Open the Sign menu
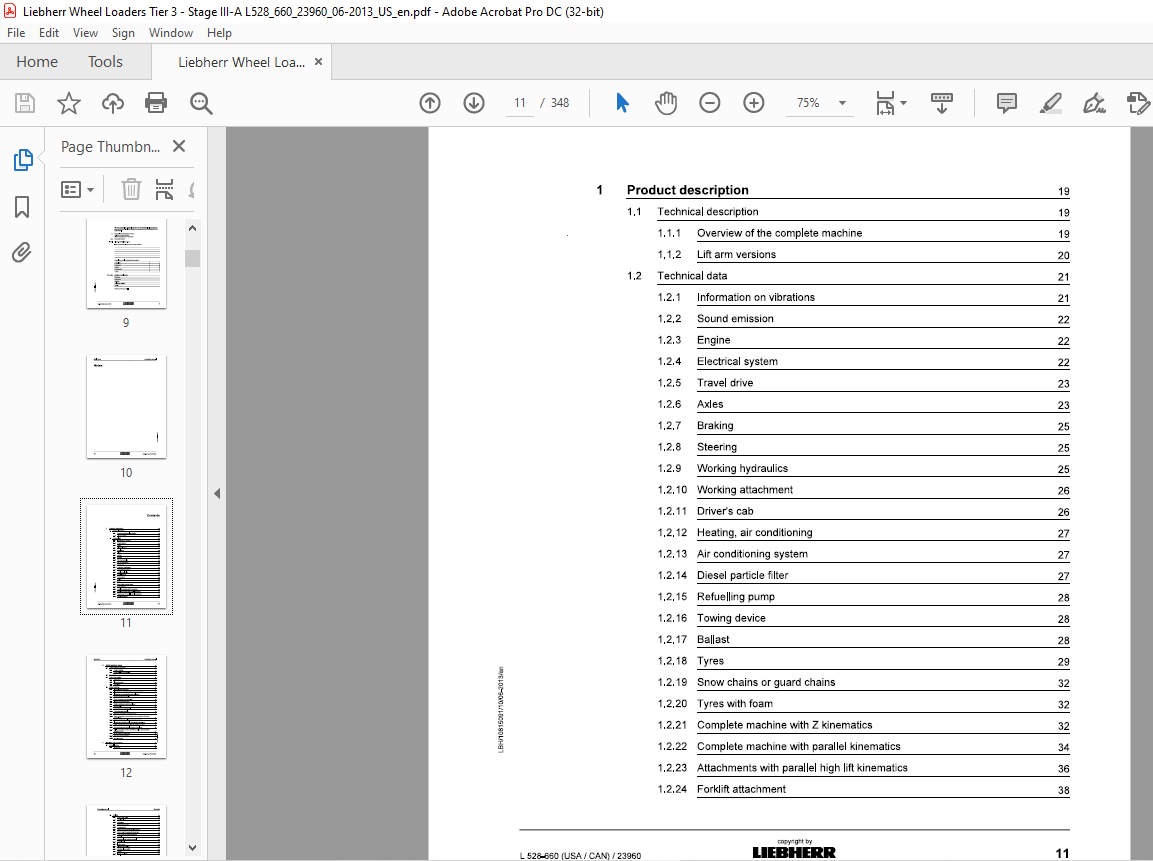This screenshot has height=861, width=1153. (123, 33)
